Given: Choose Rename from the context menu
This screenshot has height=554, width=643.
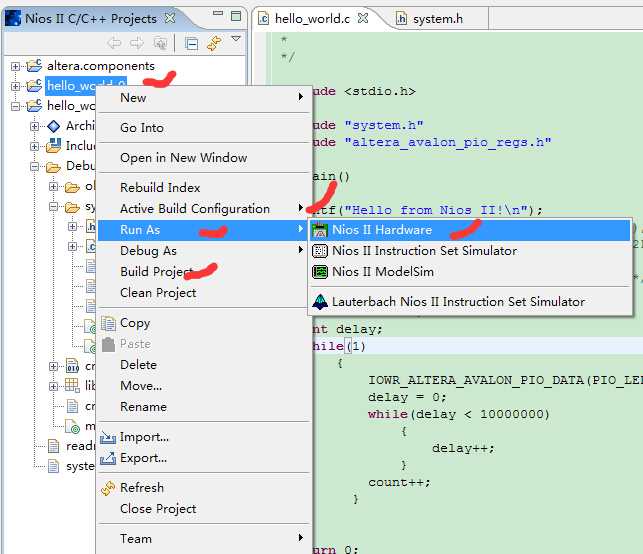Looking at the screenshot, I should (x=203, y=407).
